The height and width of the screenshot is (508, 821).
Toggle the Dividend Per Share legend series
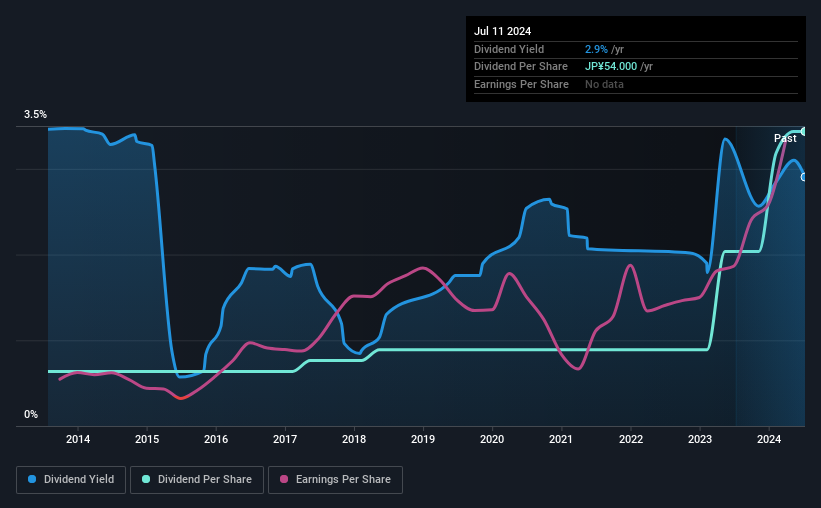tap(197, 480)
